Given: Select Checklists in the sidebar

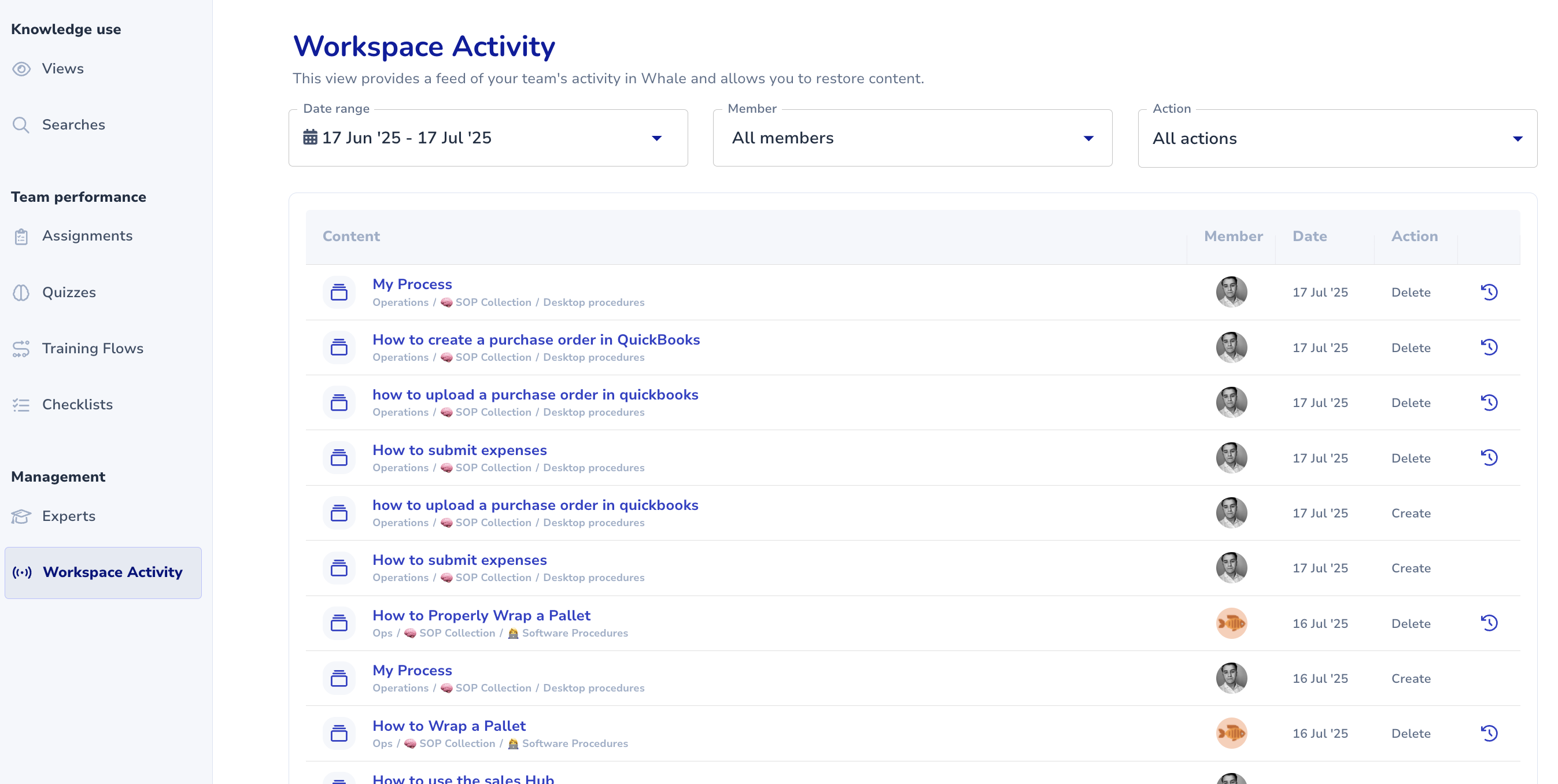Looking at the screenshot, I should (77, 404).
